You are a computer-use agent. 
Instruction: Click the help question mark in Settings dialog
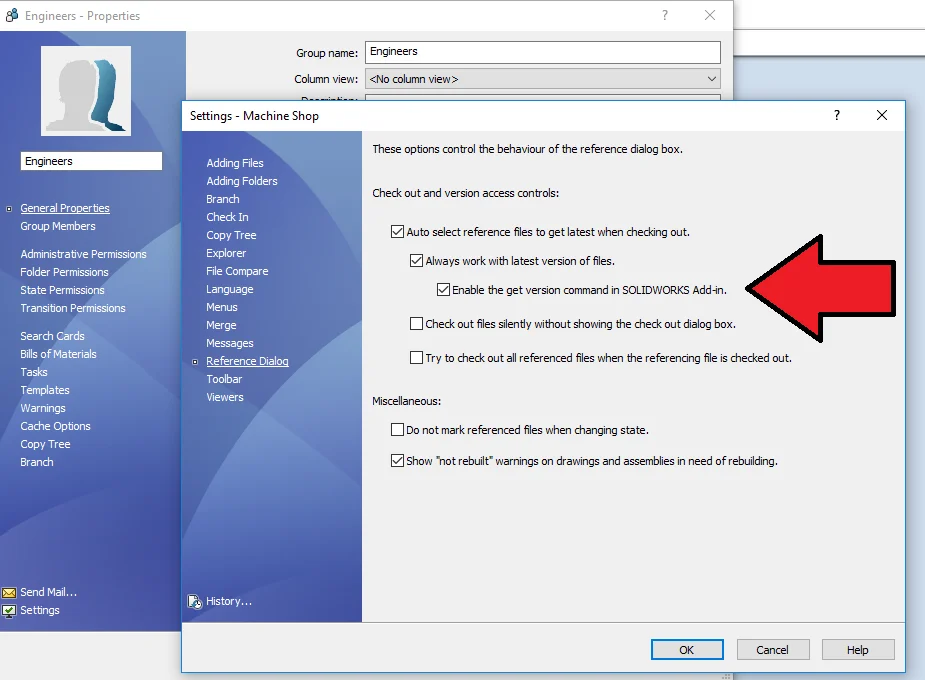tap(837, 115)
